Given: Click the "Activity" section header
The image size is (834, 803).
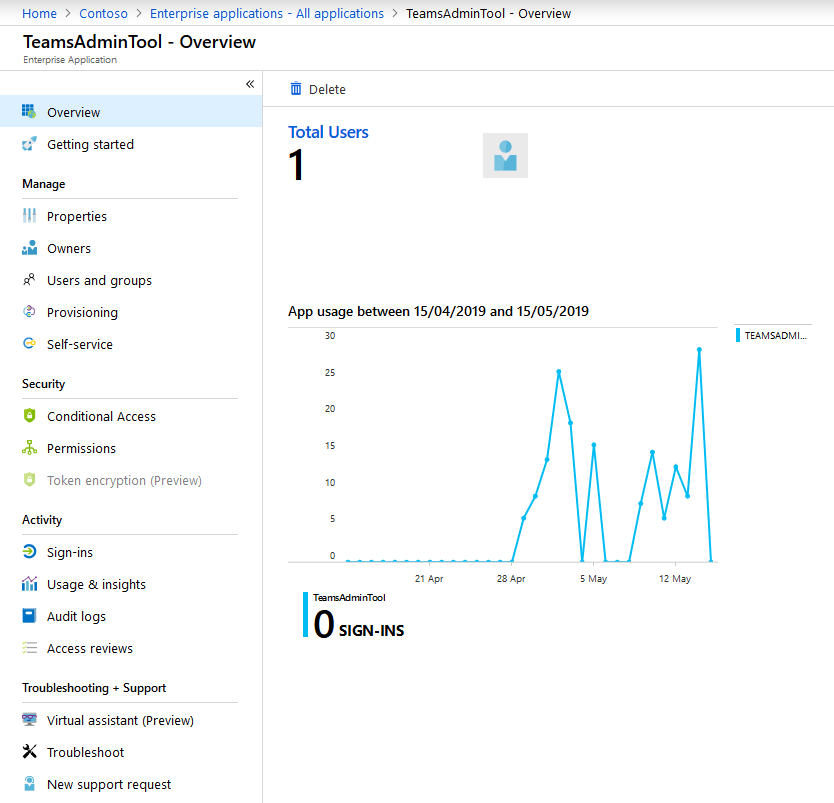Looking at the screenshot, I should pyautogui.click(x=42, y=520).
